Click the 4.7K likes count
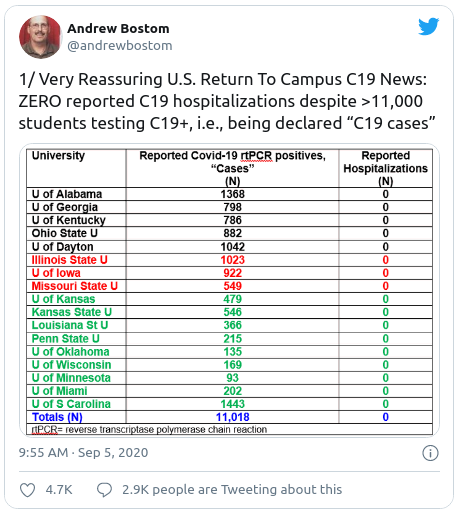The image size is (455, 509). [59, 490]
